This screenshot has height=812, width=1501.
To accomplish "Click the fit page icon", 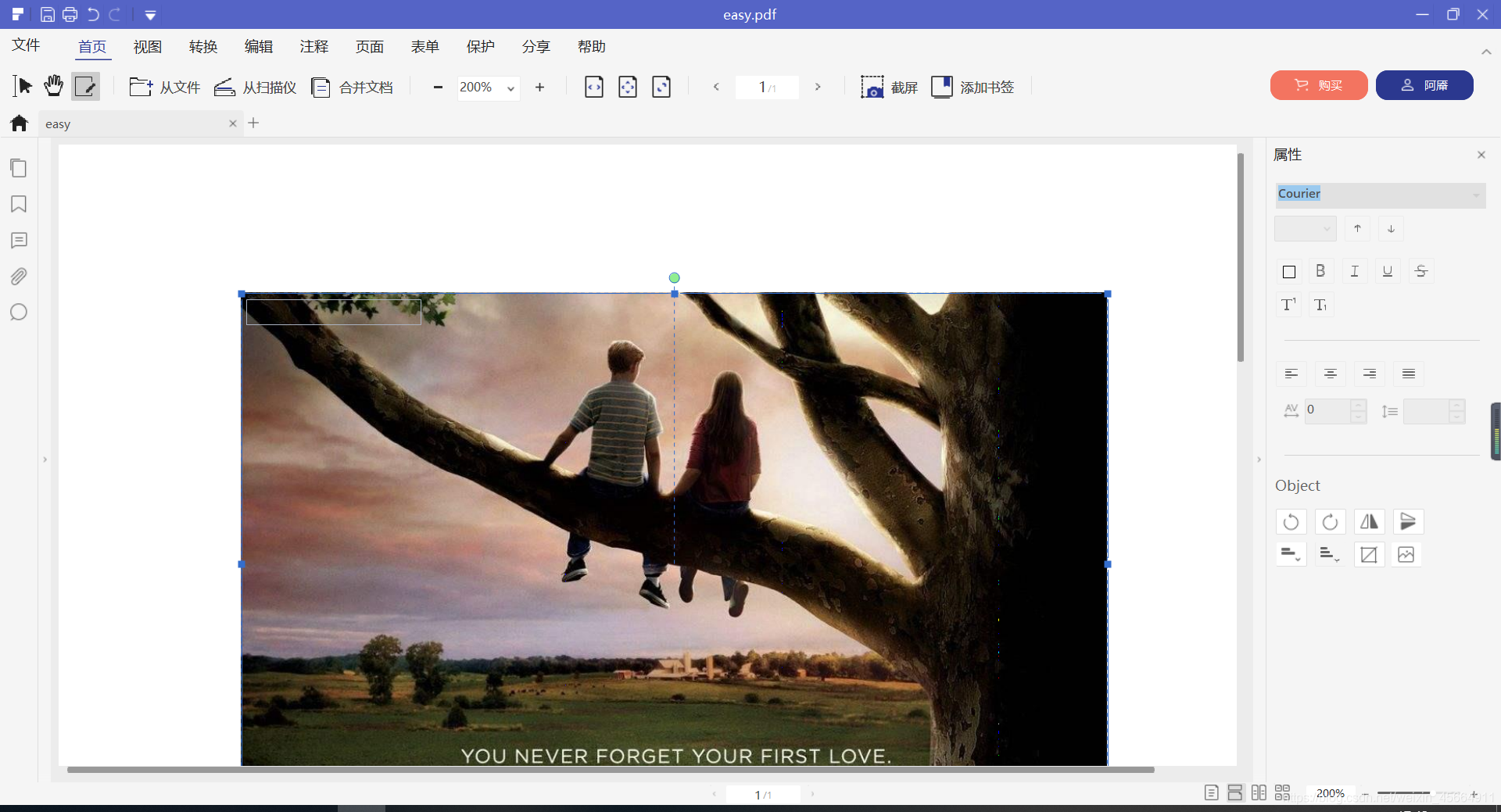I will tap(628, 87).
